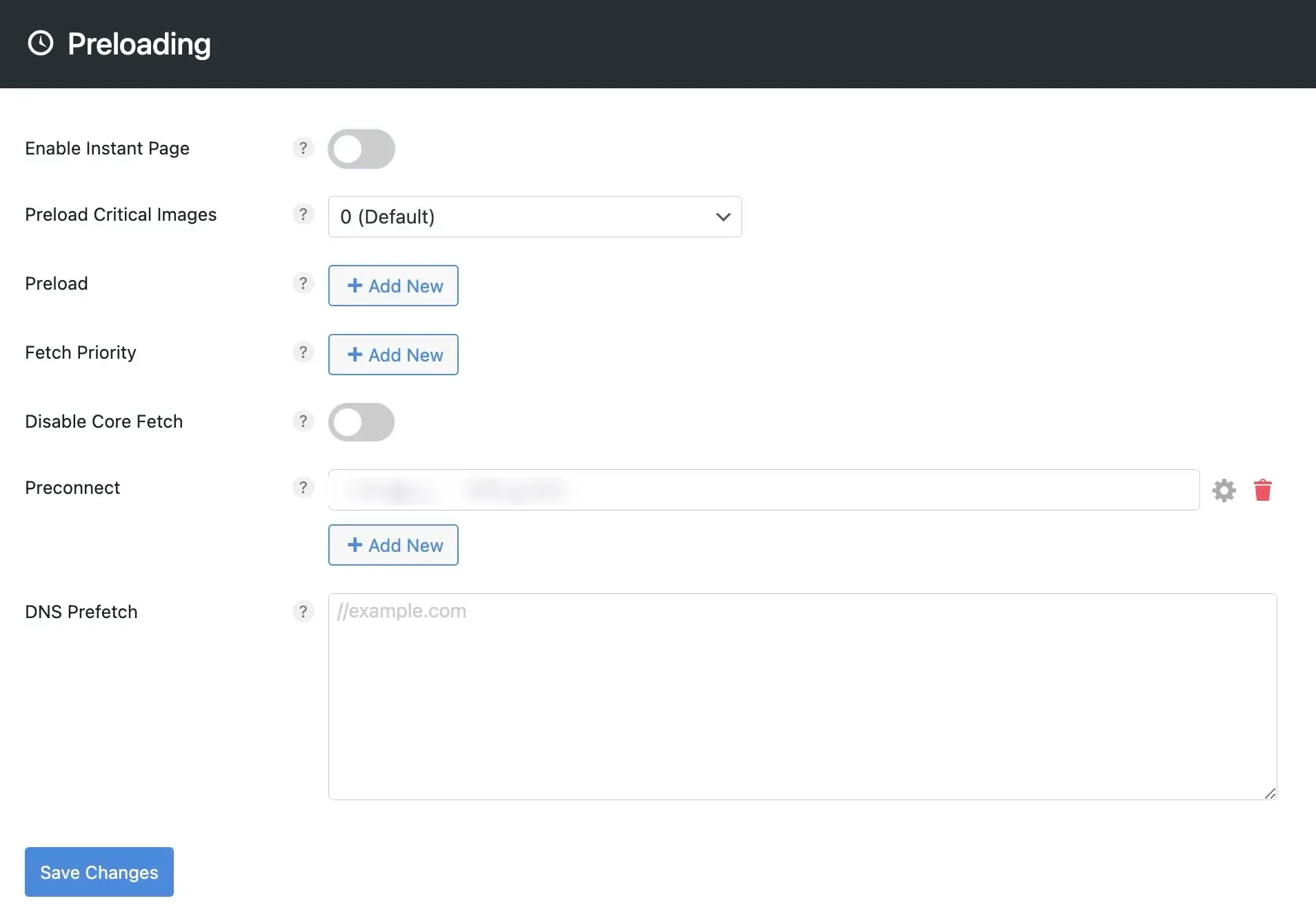Click the Disable Core Fetch label
The height and width of the screenshot is (923, 1316).
pos(103,421)
